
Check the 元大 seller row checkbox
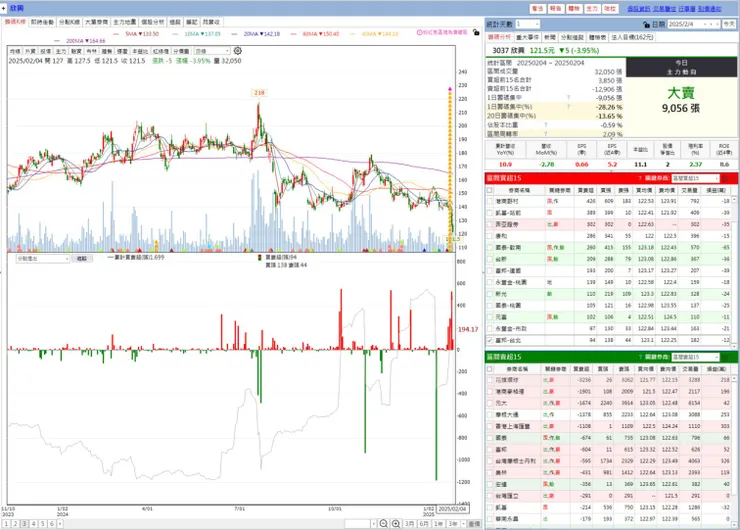click(489, 403)
